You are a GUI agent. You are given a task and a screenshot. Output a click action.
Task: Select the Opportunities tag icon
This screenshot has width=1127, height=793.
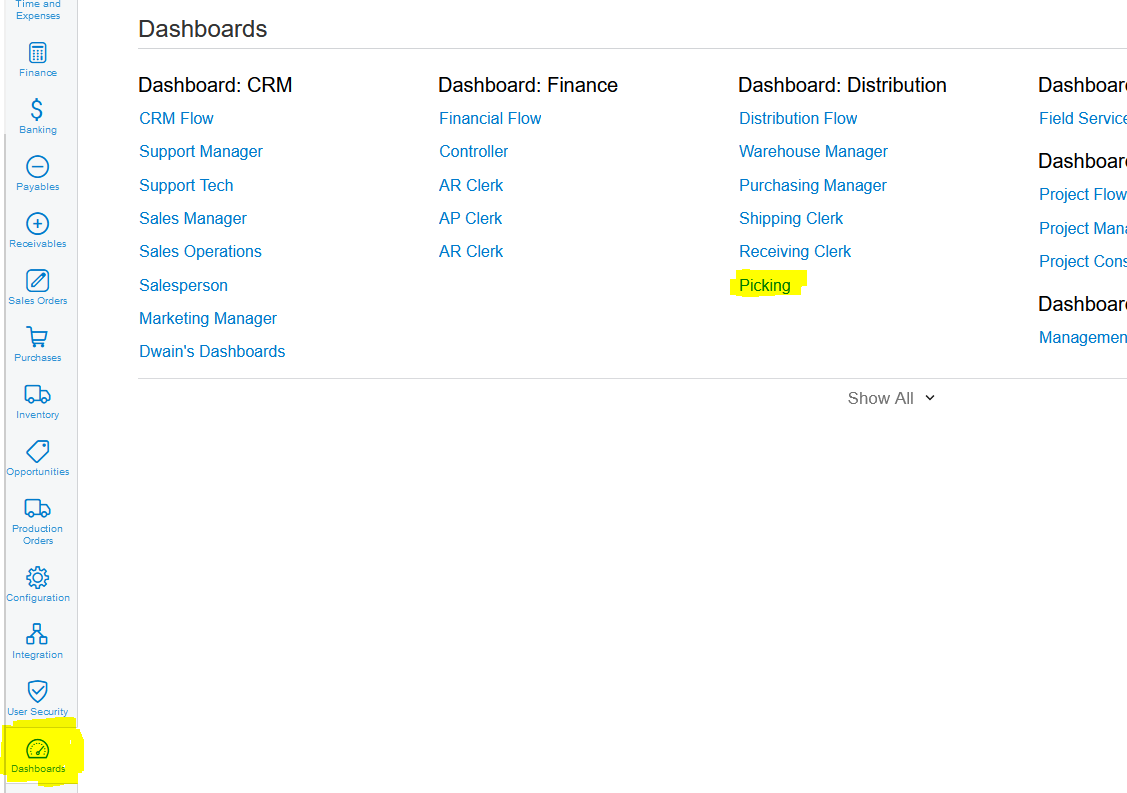[38, 452]
